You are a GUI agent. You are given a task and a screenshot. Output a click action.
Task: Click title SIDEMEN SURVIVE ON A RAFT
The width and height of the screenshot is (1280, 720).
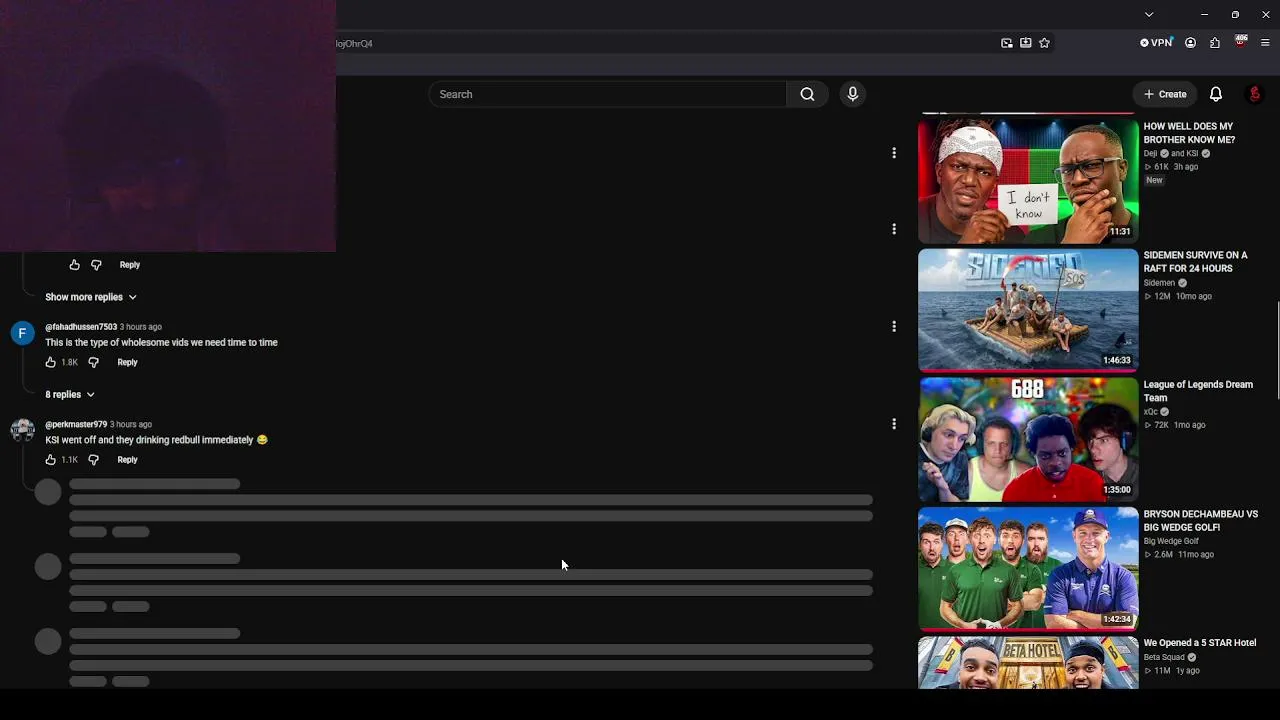click(1195, 262)
